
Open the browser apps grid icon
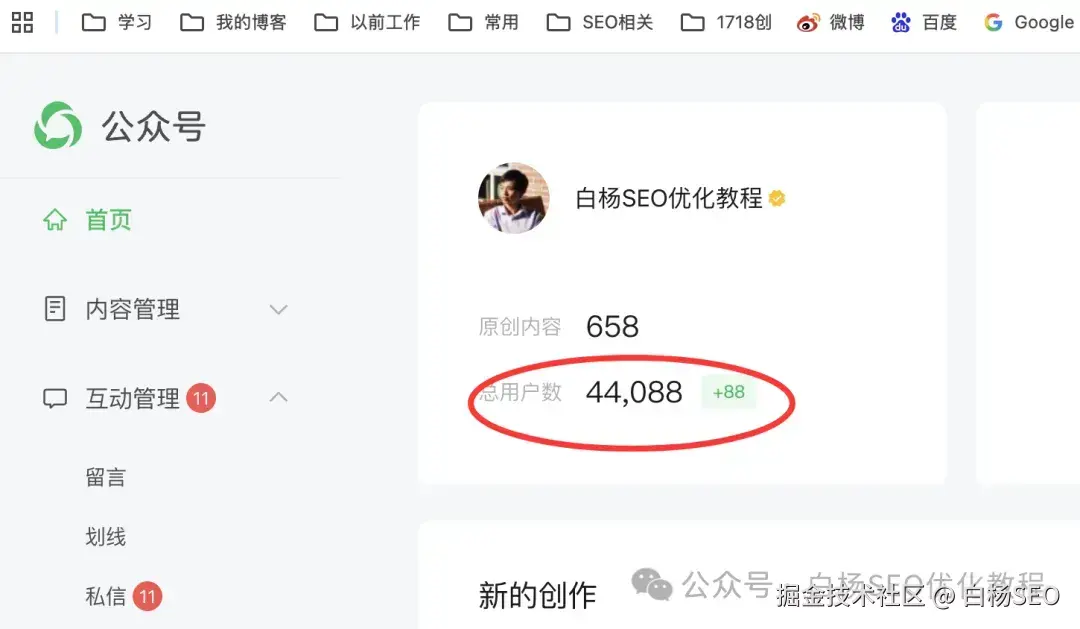point(22,22)
